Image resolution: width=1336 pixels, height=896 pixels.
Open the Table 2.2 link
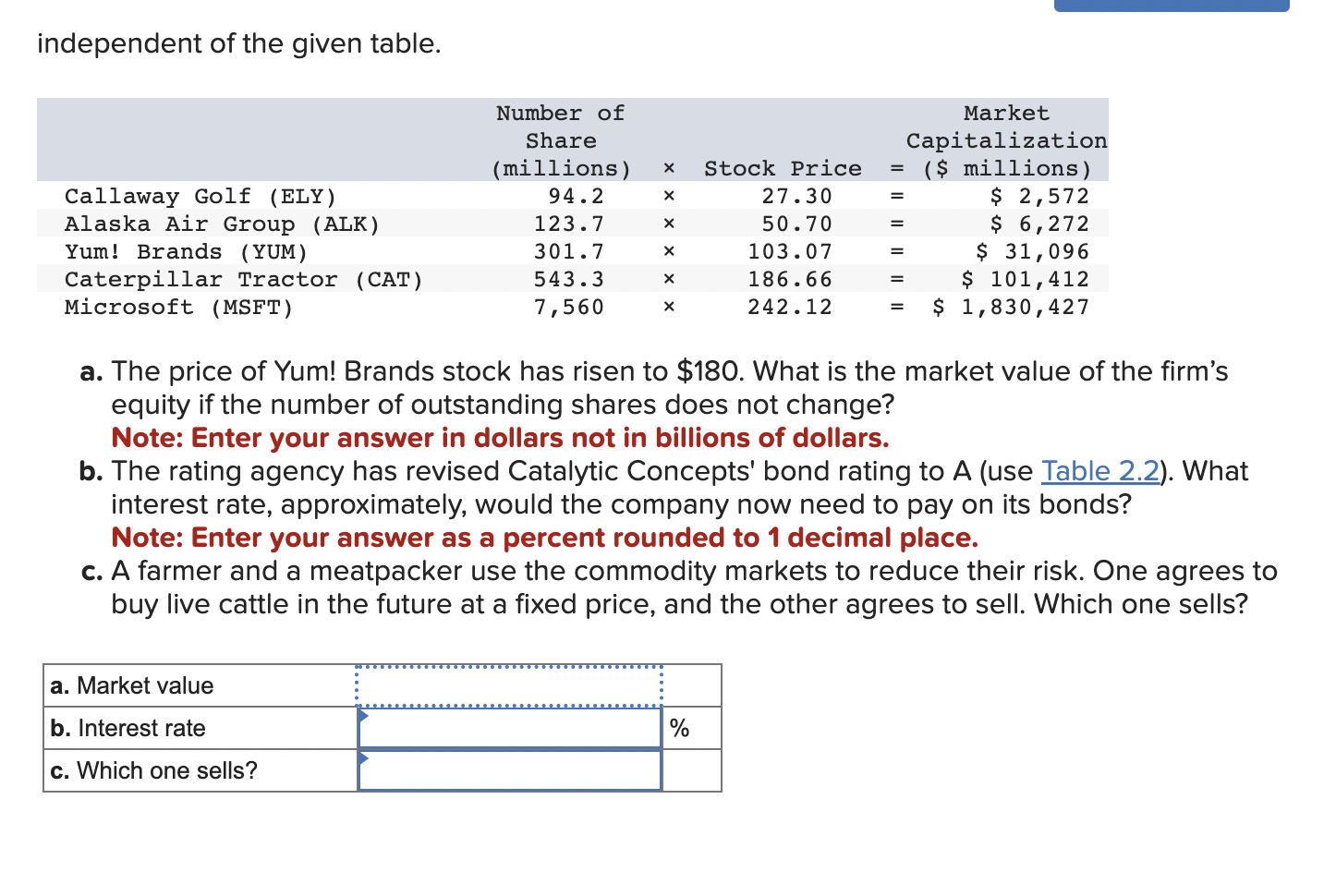(x=1099, y=471)
